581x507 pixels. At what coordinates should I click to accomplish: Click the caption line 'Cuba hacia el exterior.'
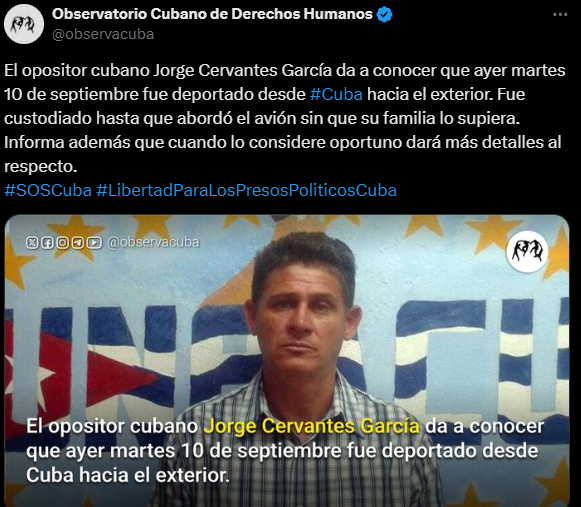click(x=127, y=475)
